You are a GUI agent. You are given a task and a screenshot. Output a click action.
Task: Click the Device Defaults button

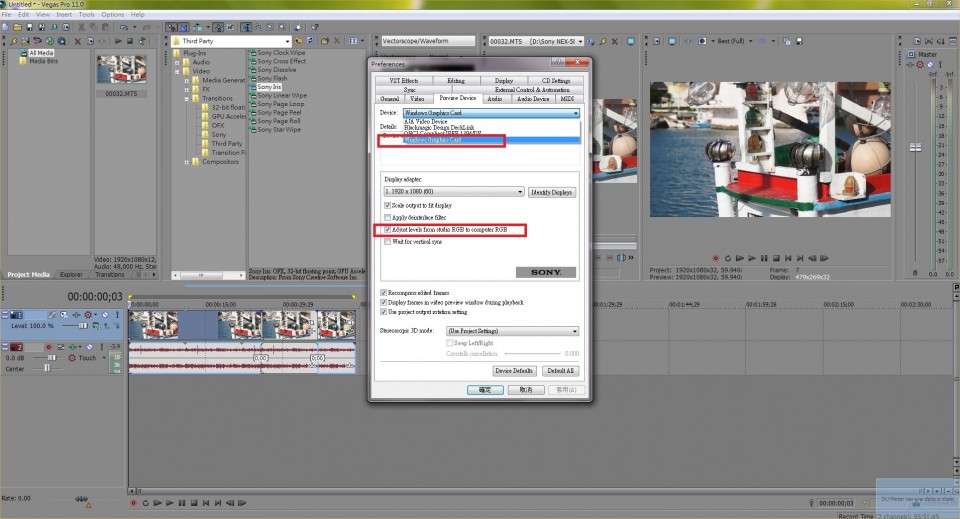516,370
